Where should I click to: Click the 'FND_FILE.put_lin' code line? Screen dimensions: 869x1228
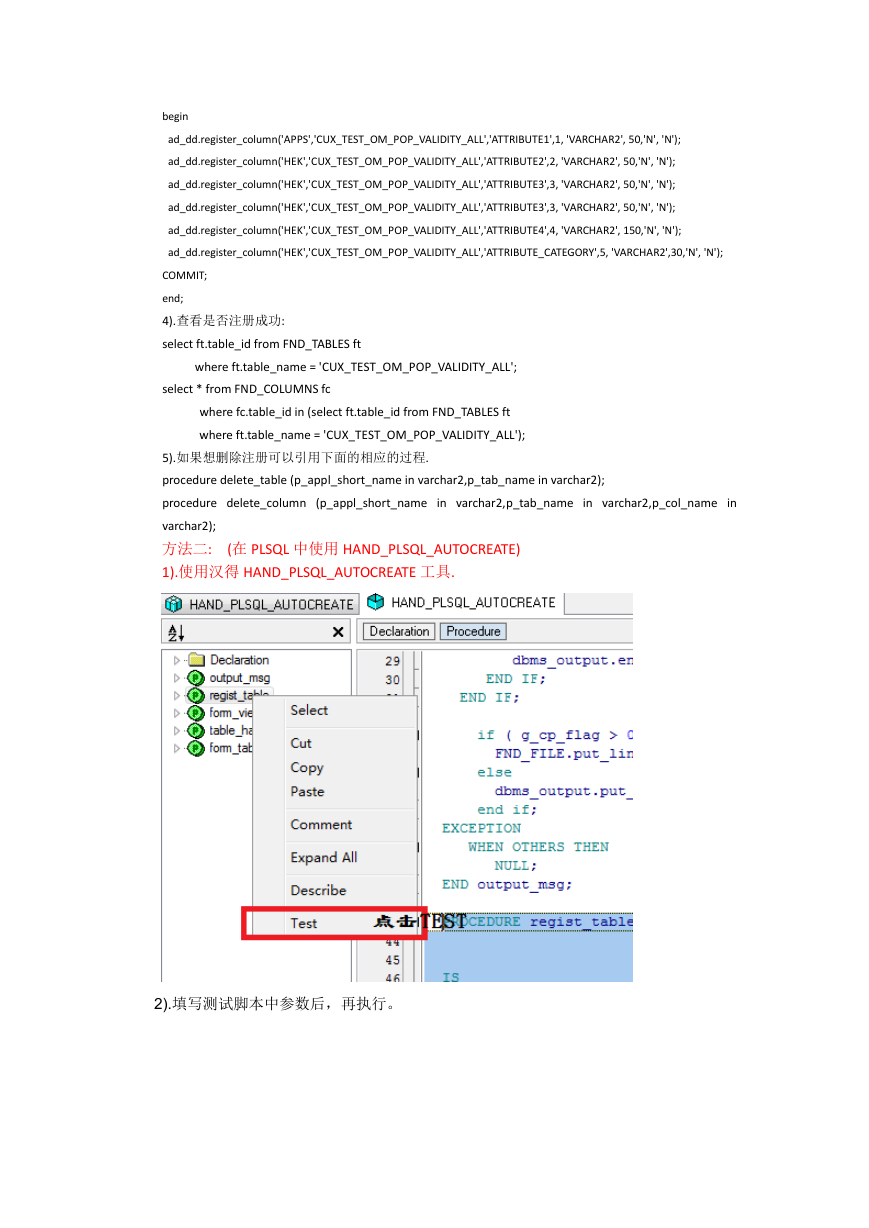click(564, 754)
